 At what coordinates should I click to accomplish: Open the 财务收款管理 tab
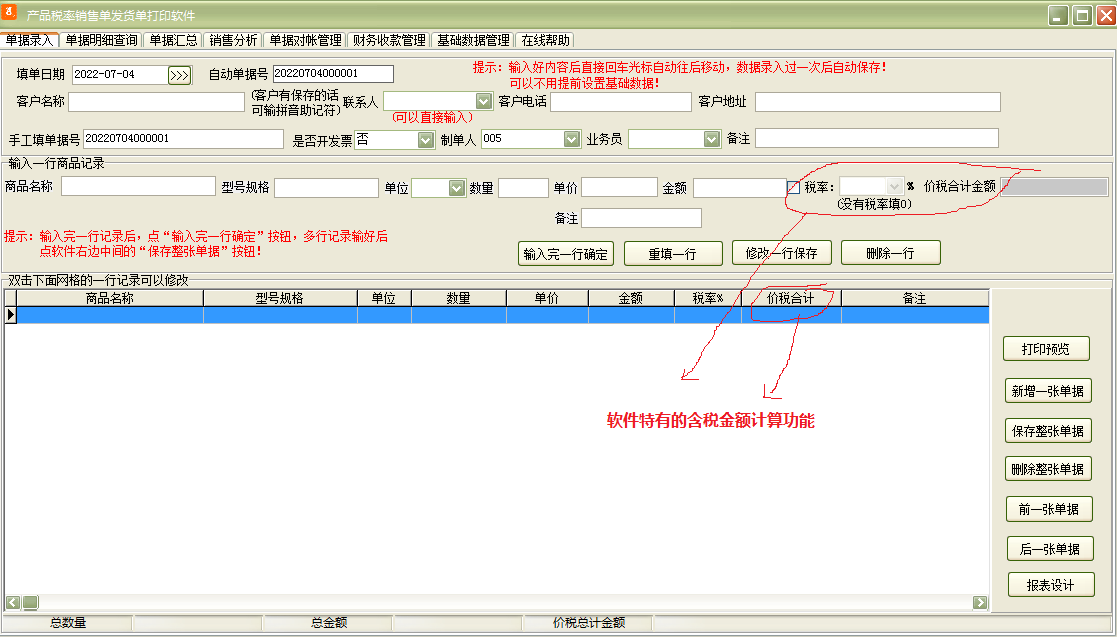(x=389, y=41)
